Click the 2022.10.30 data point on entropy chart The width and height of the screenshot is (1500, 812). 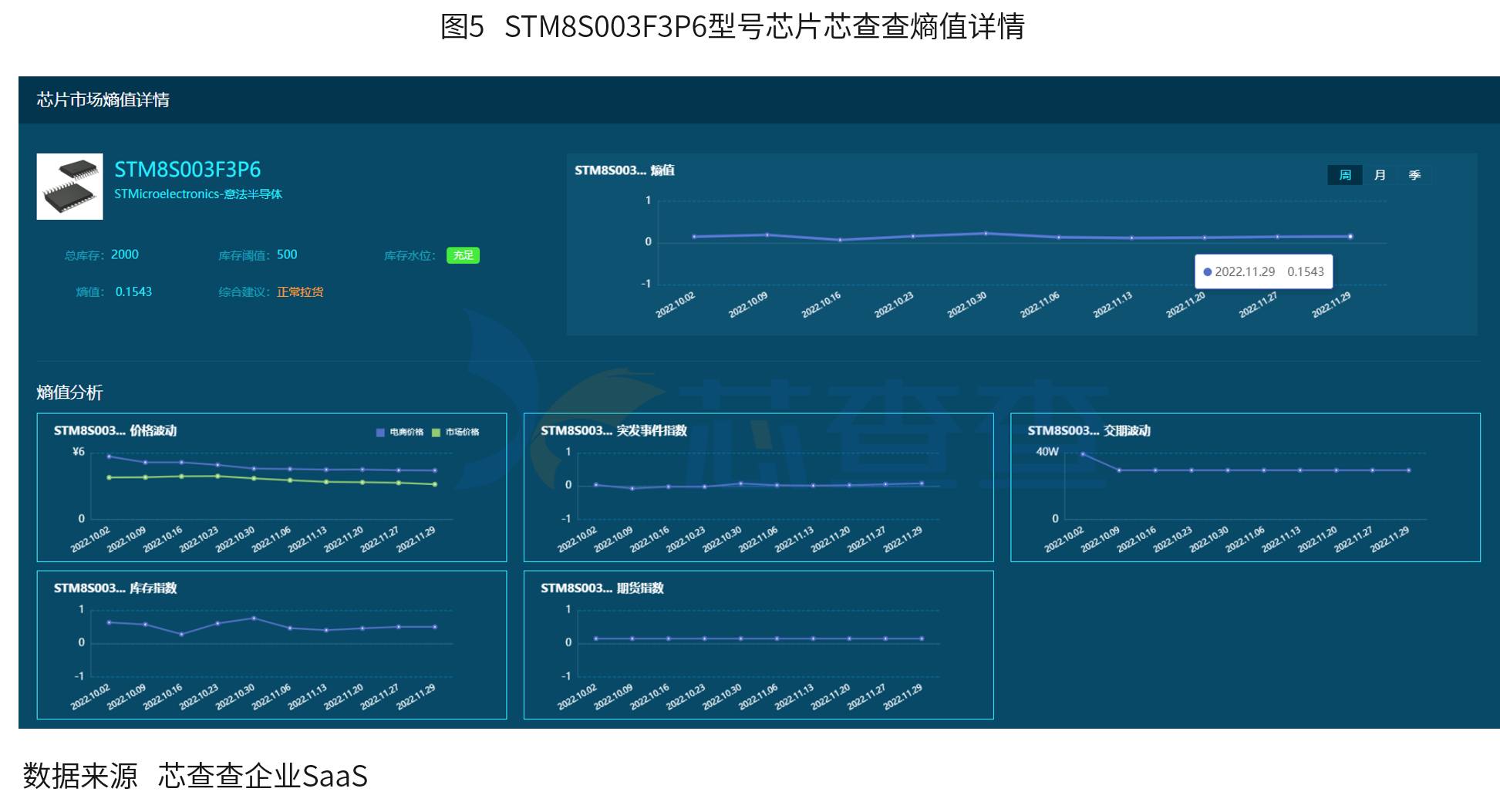click(x=986, y=233)
